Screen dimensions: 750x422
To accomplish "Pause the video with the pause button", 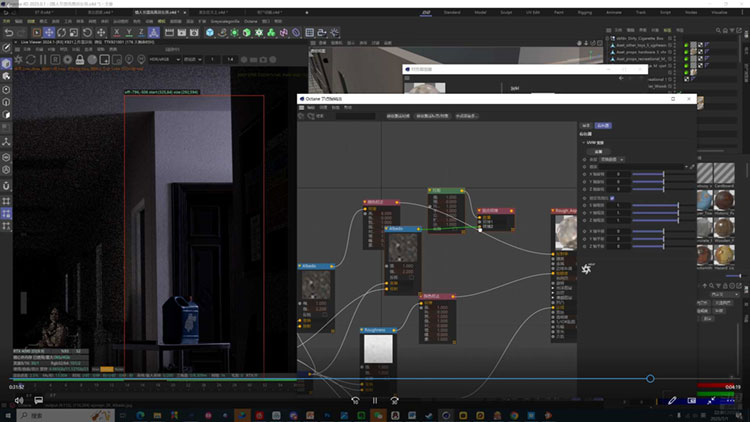I will pos(375,400).
